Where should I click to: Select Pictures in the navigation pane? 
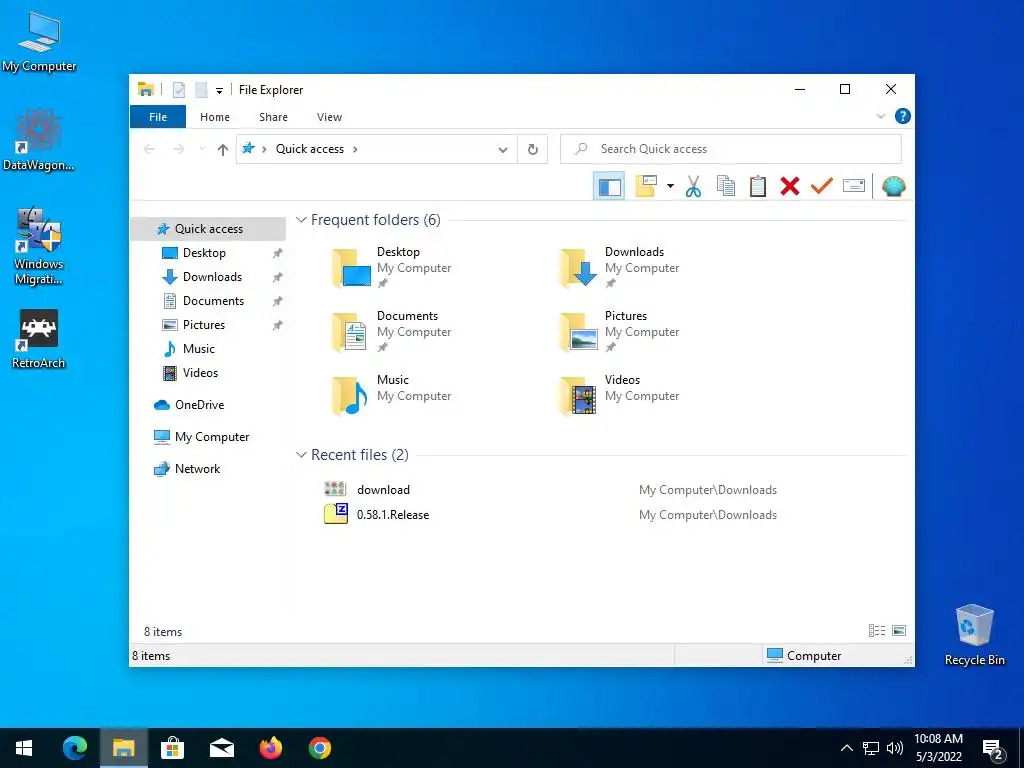click(203, 325)
